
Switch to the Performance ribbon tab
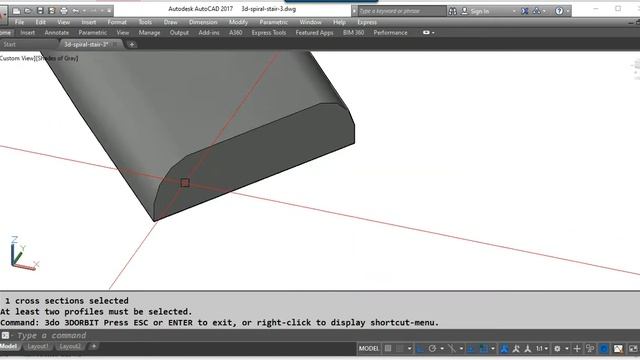click(391, 33)
